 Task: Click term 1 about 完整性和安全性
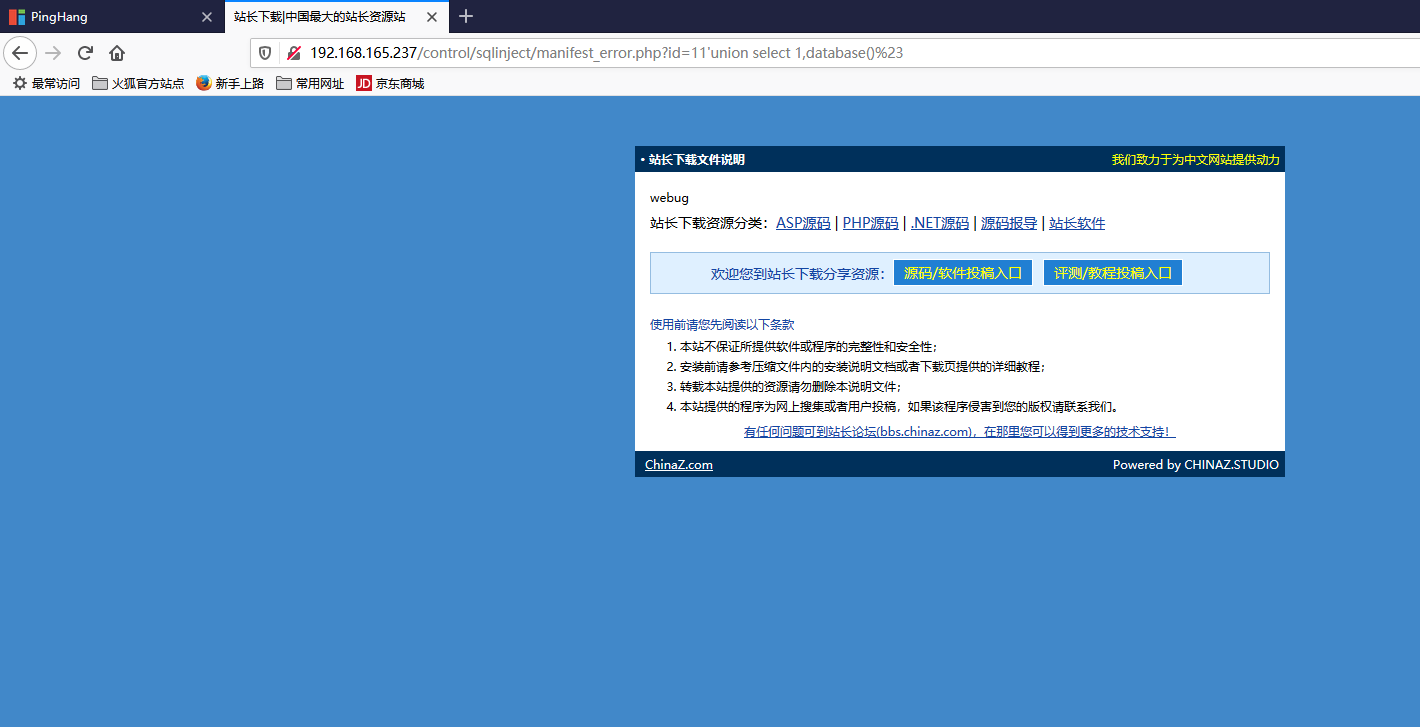click(809, 347)
